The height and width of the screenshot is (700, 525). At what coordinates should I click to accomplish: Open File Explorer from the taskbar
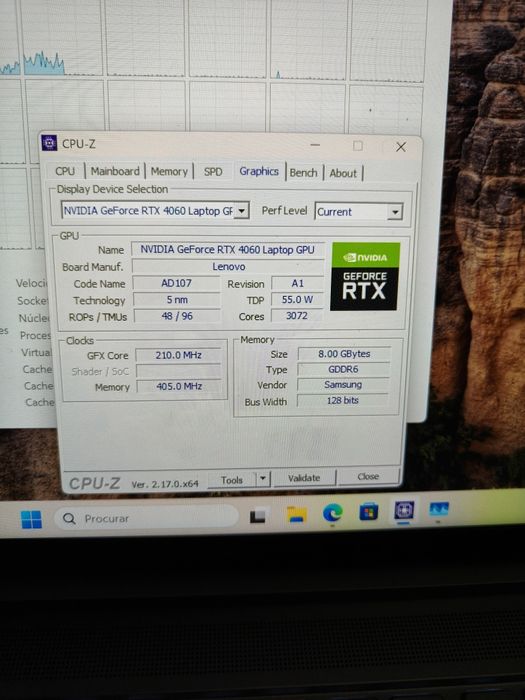tap(296, 514)
